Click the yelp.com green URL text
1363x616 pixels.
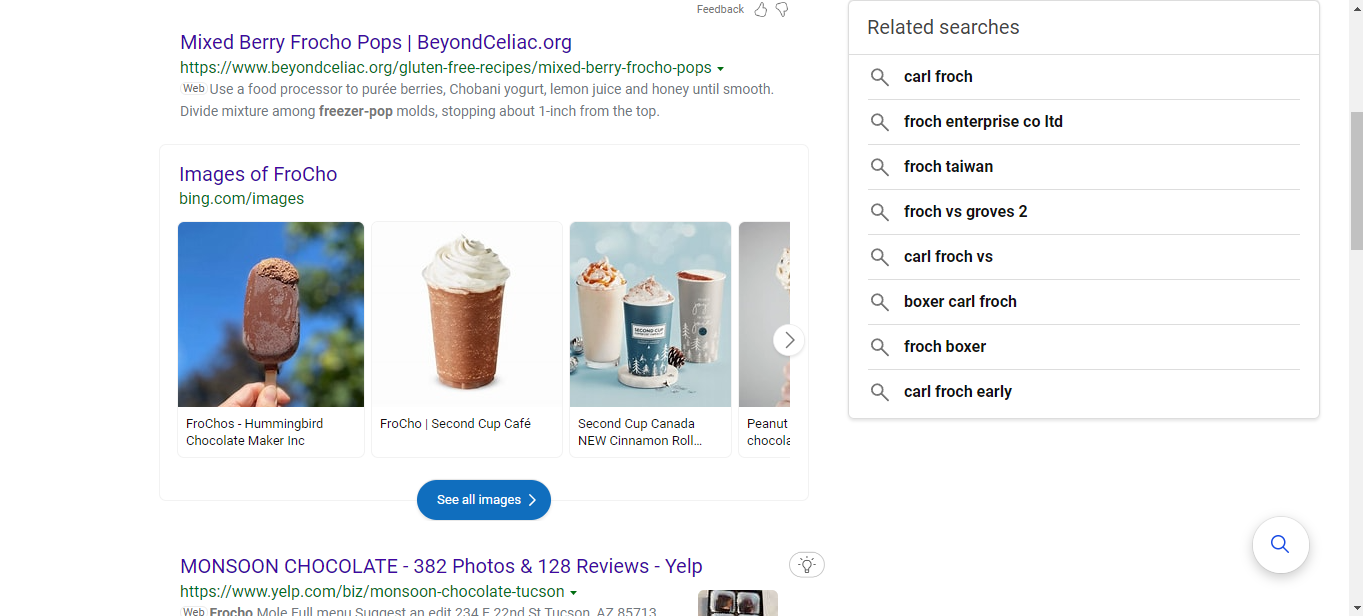coord(372,592)
